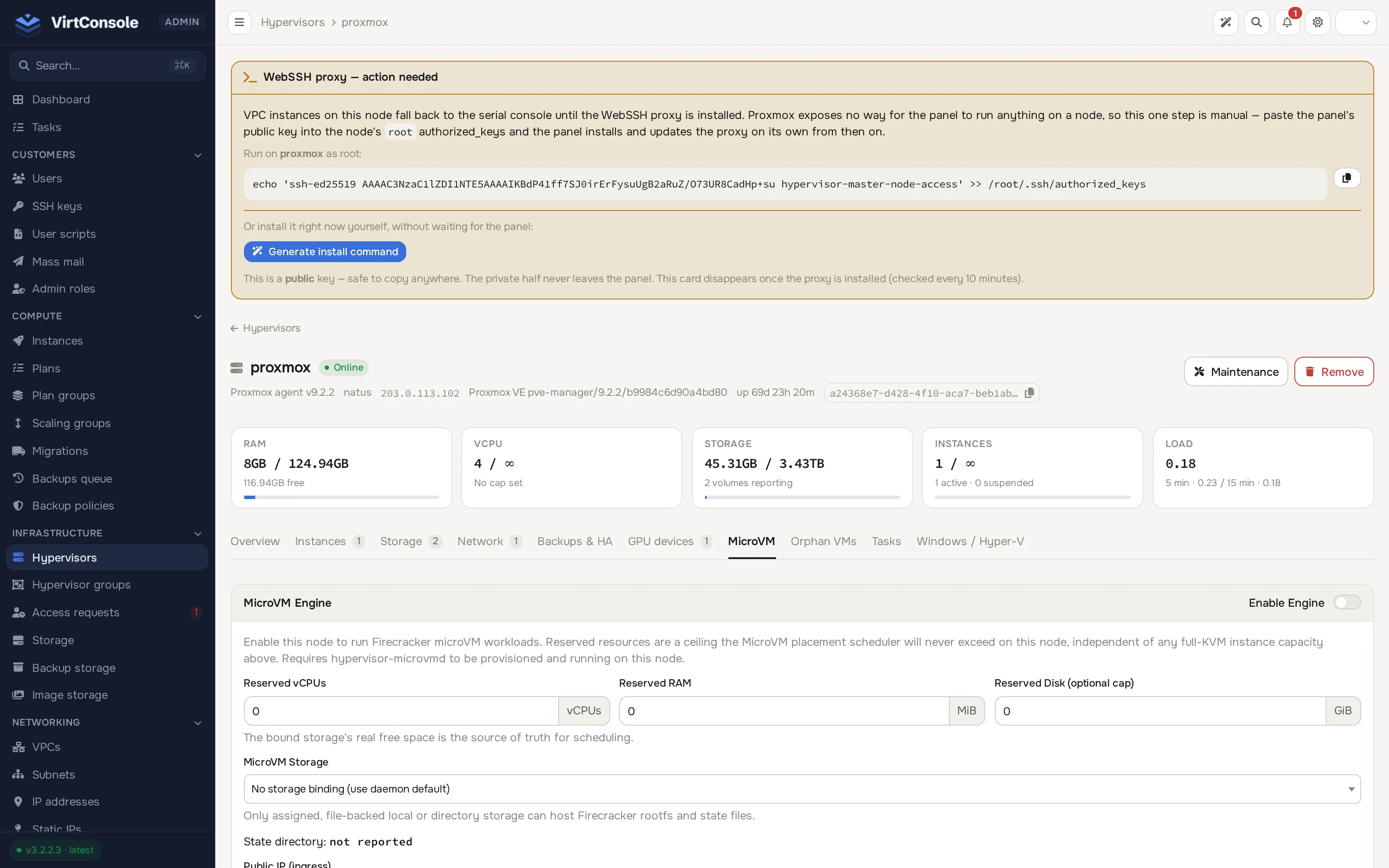The width and height of the screenshot is (1389, 868).
Task: Open the MicroVM Storage dropdown
Action: point(802,788)
